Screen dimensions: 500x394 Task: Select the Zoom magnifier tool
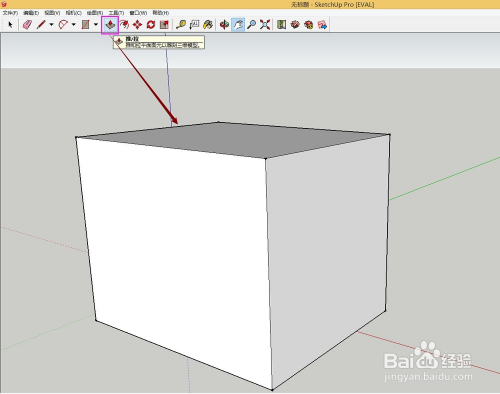(252, 25)
